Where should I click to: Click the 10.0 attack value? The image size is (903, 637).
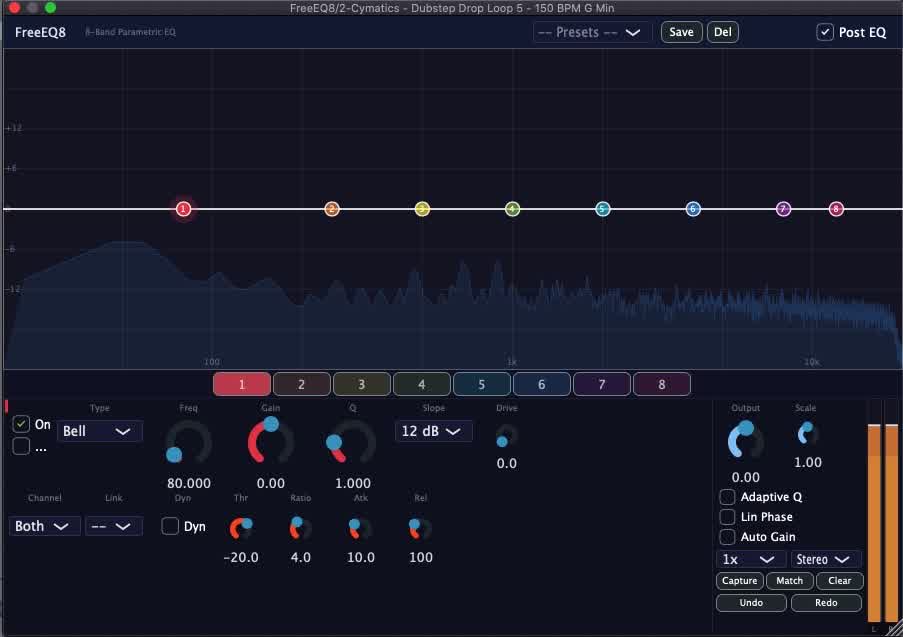coord(361,558)
